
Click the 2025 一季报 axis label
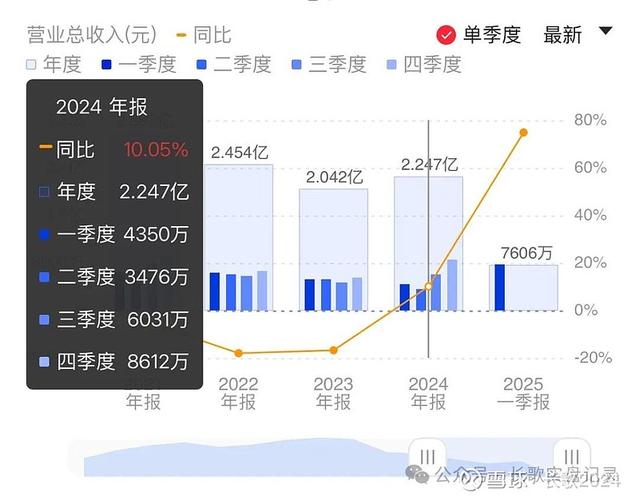pyautogui.click(x=523, y=393)
